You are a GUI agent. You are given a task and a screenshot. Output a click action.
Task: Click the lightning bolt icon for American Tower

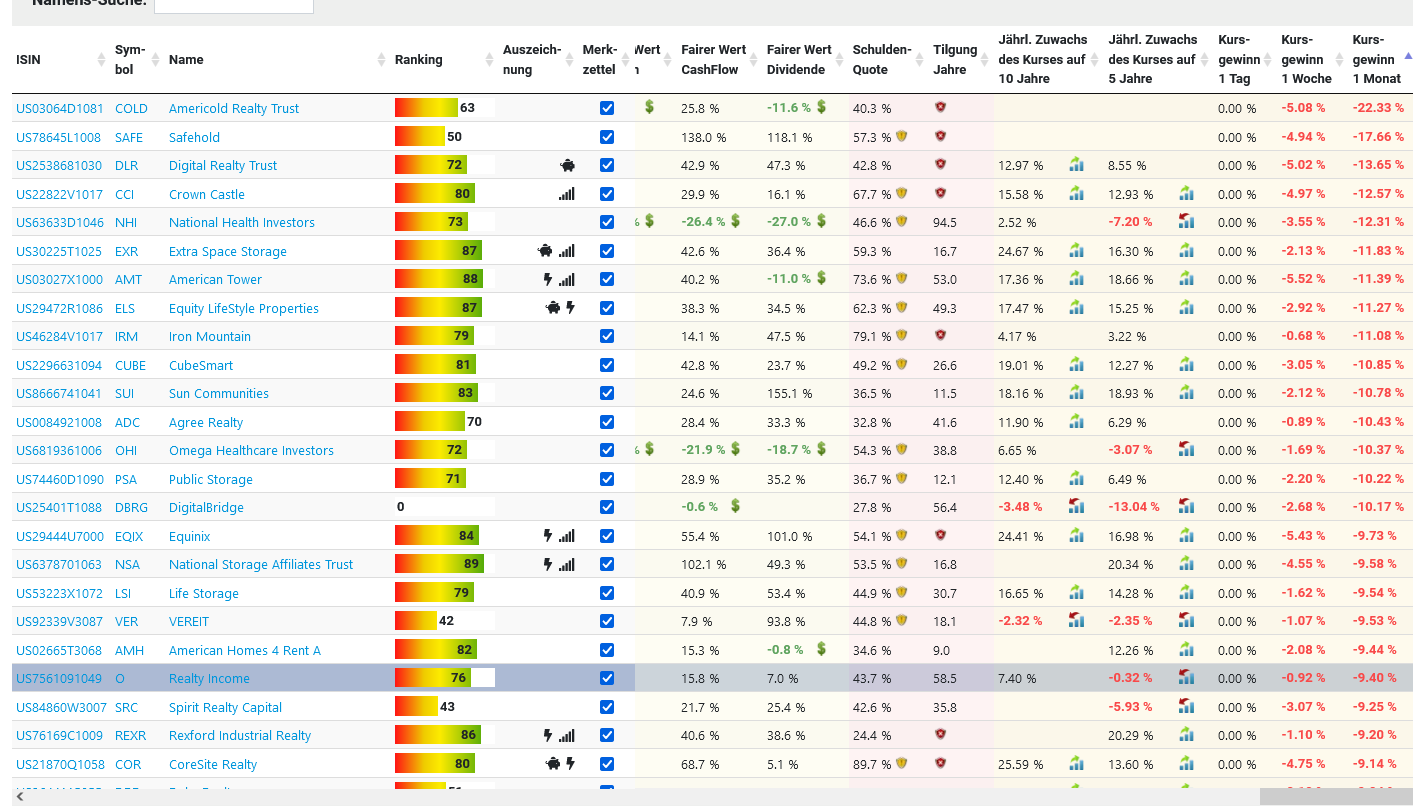[547, 280]
